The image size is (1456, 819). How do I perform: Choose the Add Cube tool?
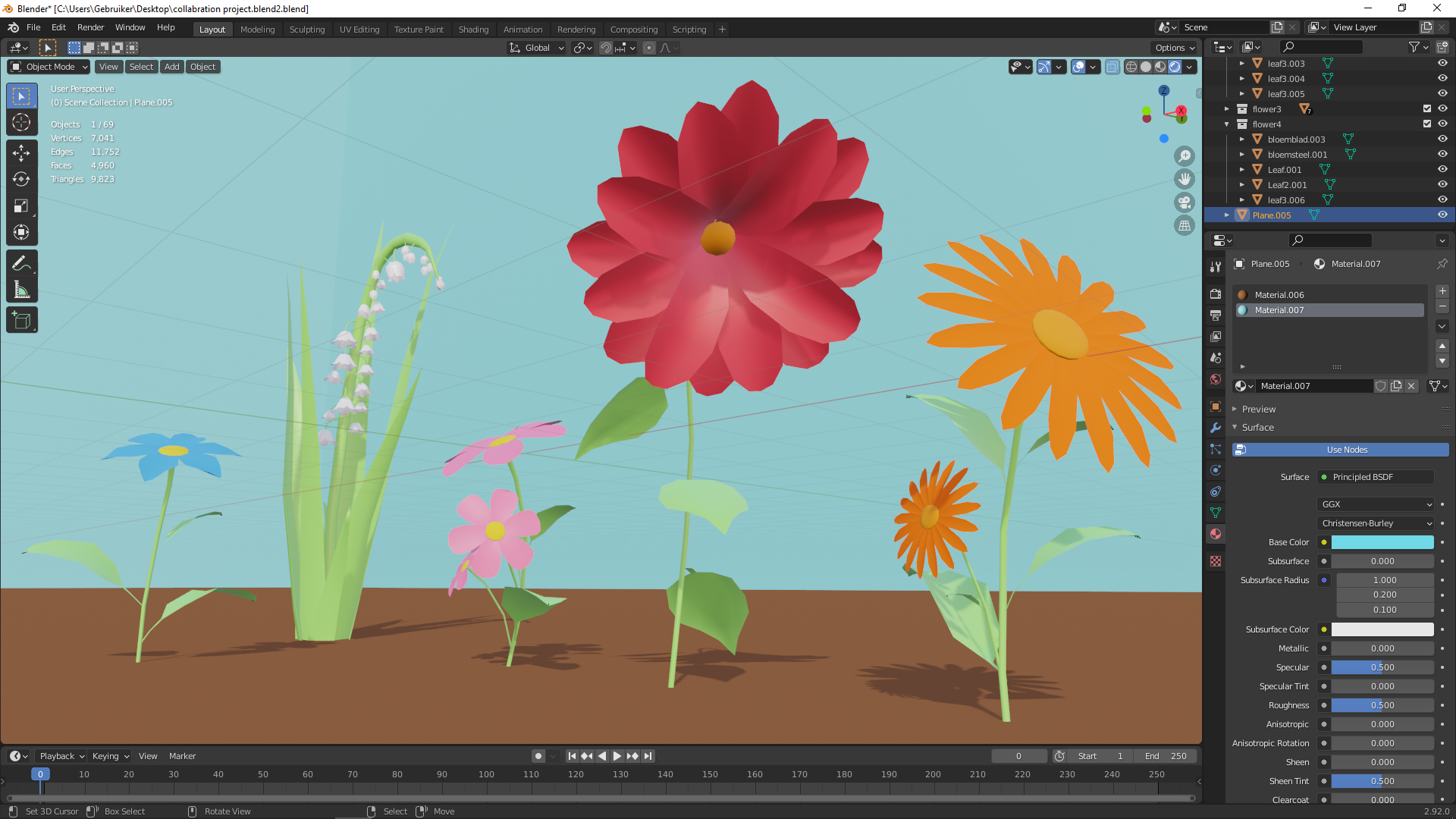(x=21, y=321)
